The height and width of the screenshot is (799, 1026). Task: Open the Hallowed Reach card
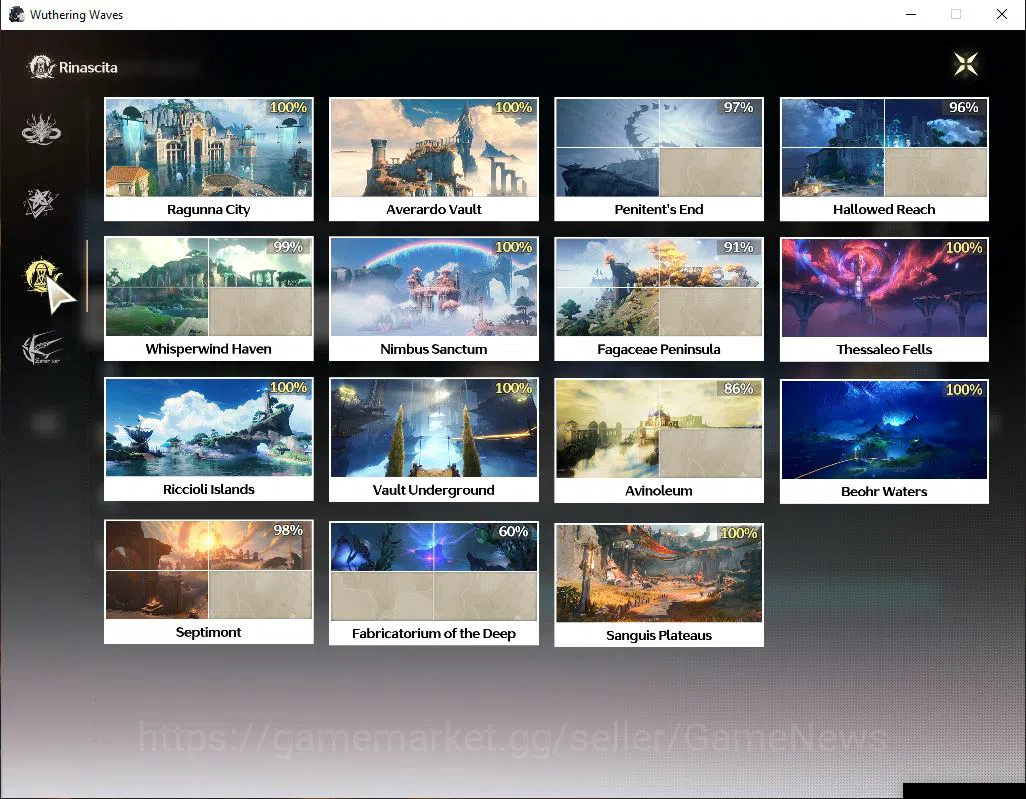(x=884, y=159)
